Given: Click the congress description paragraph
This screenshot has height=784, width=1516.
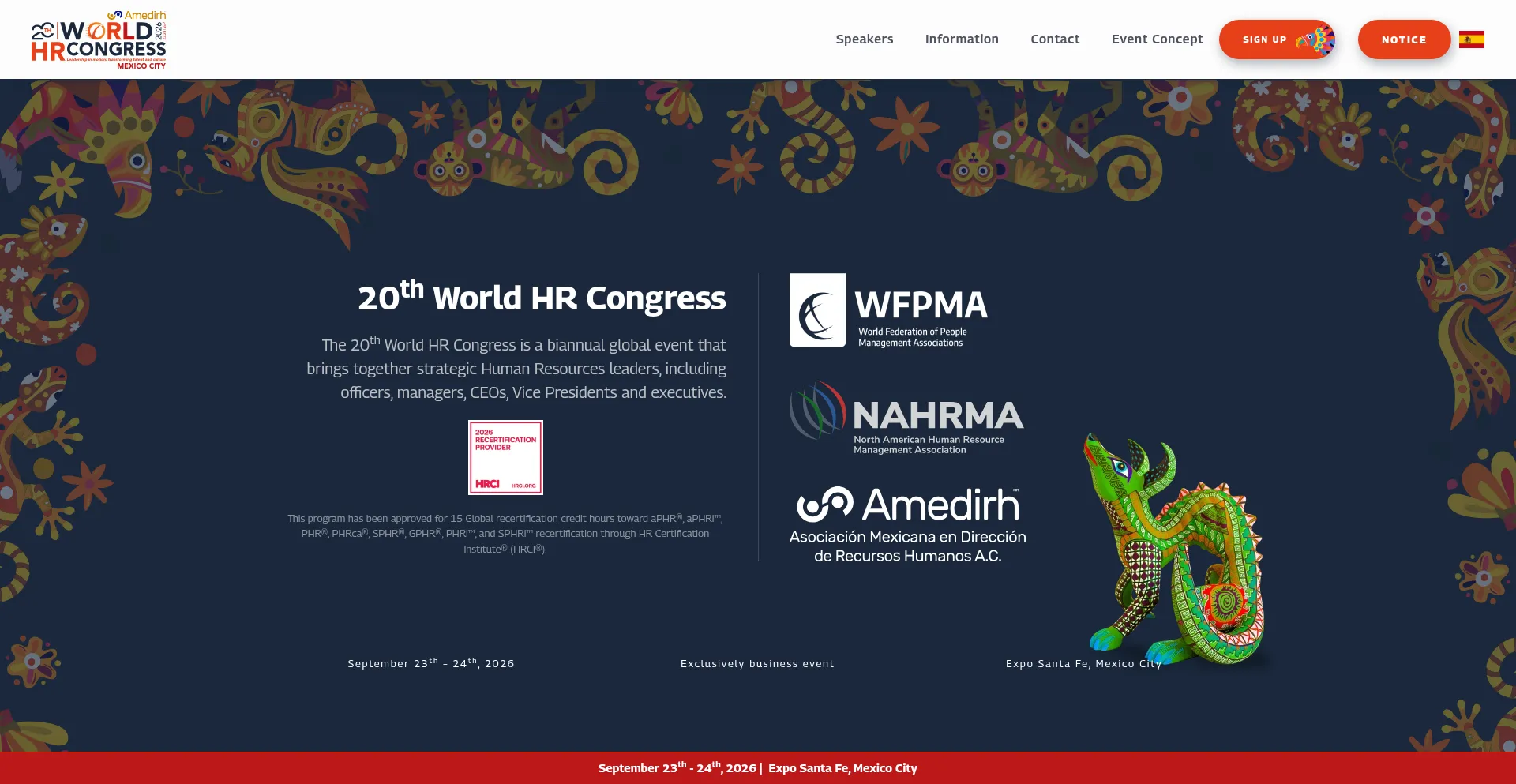Looking at the screenshot, I should [x=516, y=368].
